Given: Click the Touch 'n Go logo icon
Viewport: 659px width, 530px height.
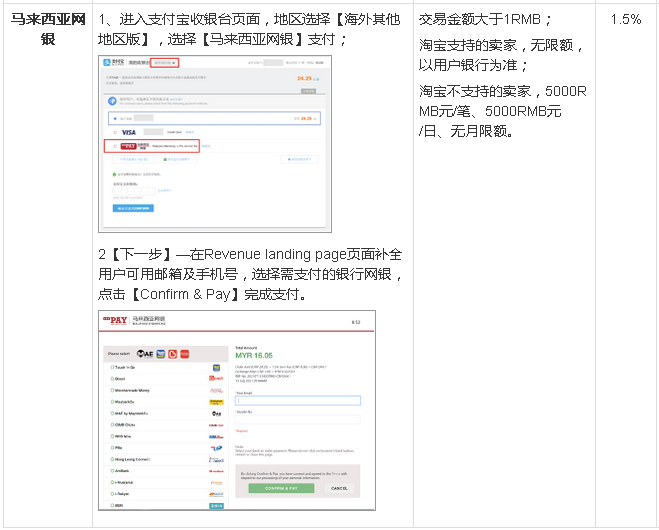Looking at the screenshot, I should tap(216, 368).
